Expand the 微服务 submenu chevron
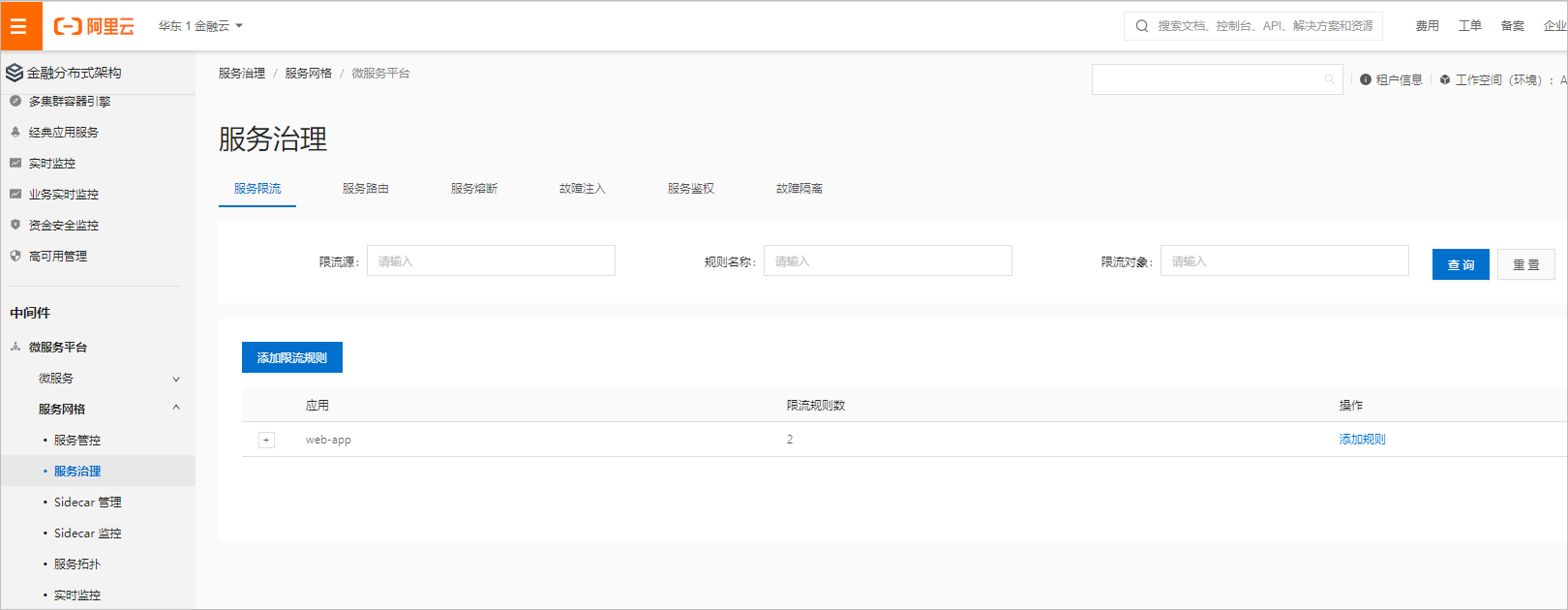This screenshot has width=1568, height=610. coord(176,379)
